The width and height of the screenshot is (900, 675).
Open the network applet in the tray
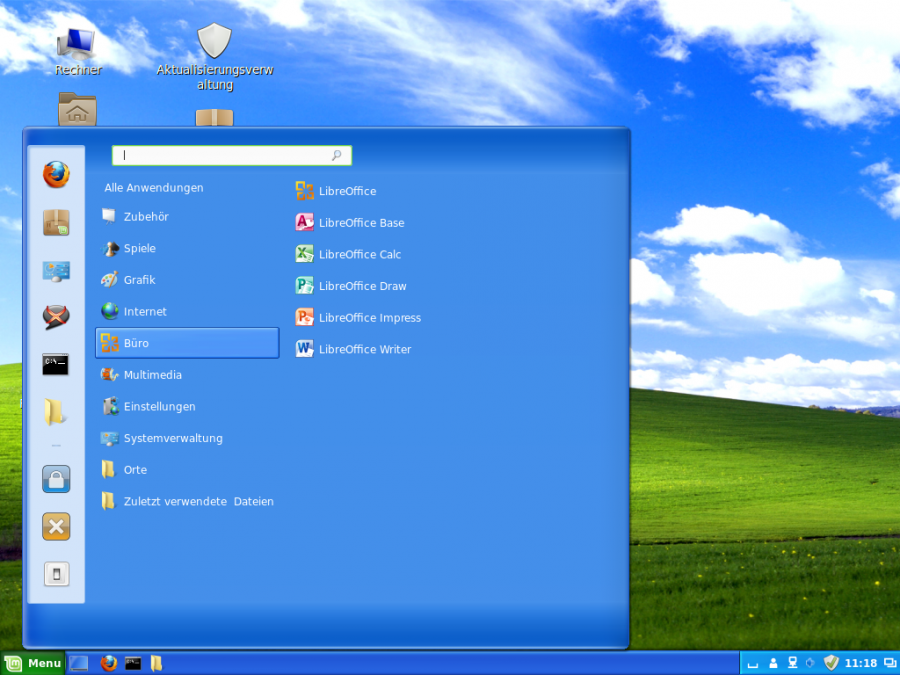tap(792, 662)
